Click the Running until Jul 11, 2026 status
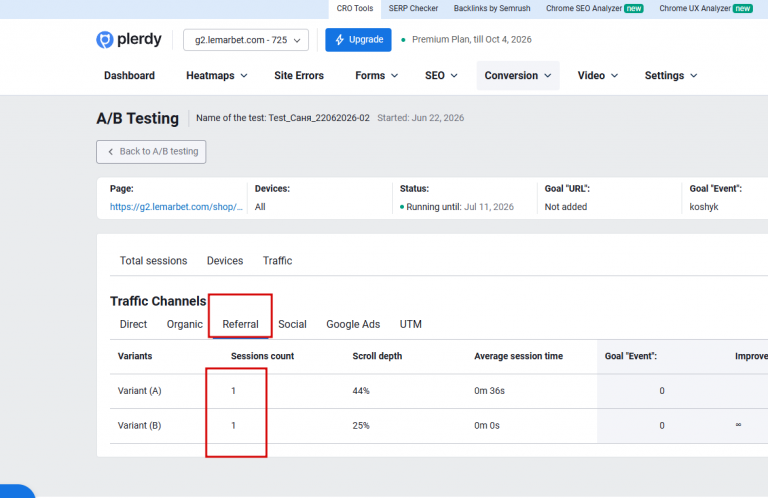This screenshot has width=768, height=498. [x=457, y=207]
